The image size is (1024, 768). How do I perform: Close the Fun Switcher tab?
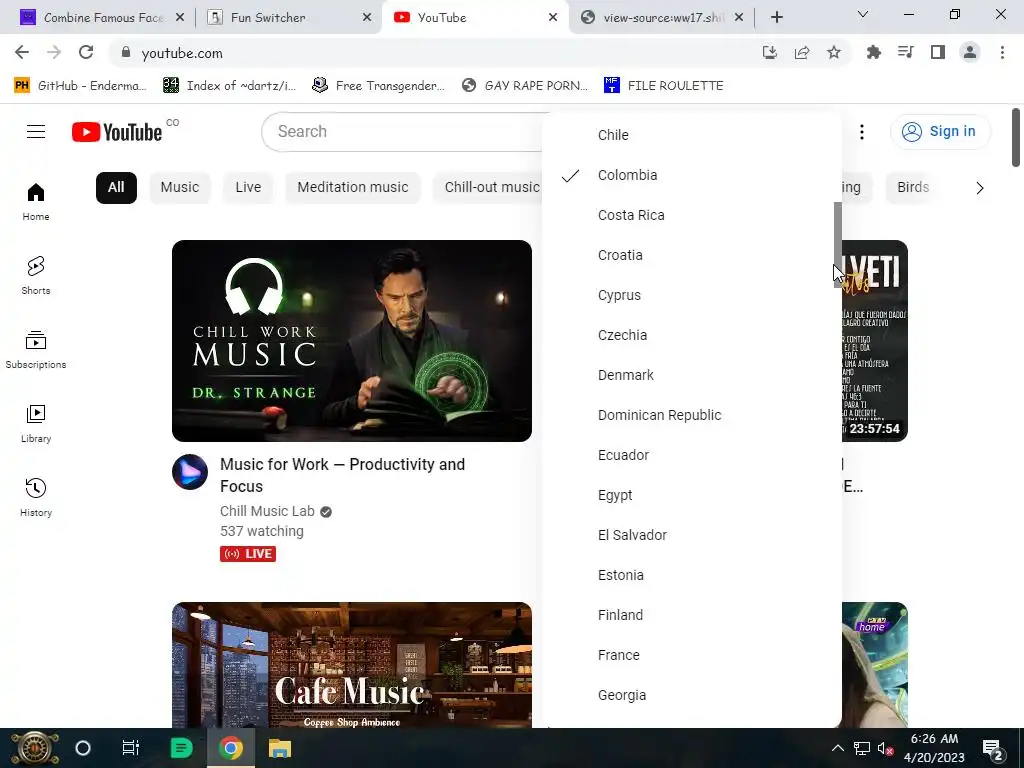pyautogui.click(x=367, y=18)
